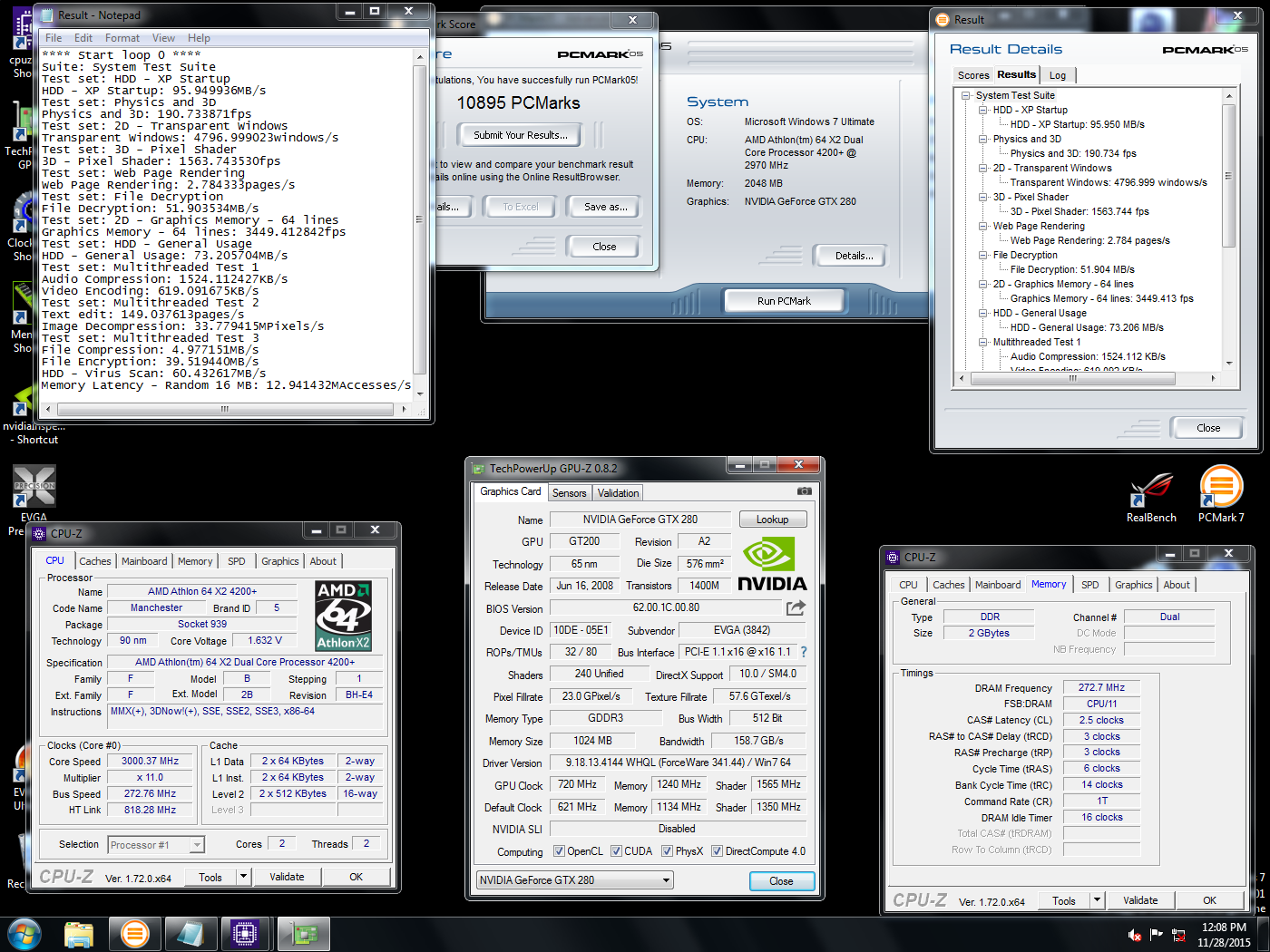Select the CPU-Z taskbar button
Viewport: 1270px width, 952px height.
pyautogui.click(x=245, y=934)
